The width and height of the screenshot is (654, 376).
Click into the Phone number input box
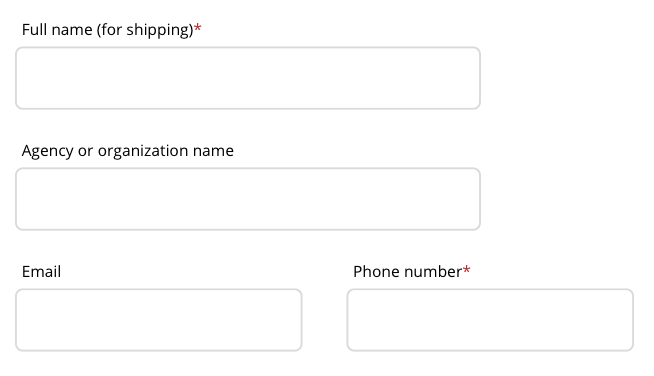click(490, 320)
